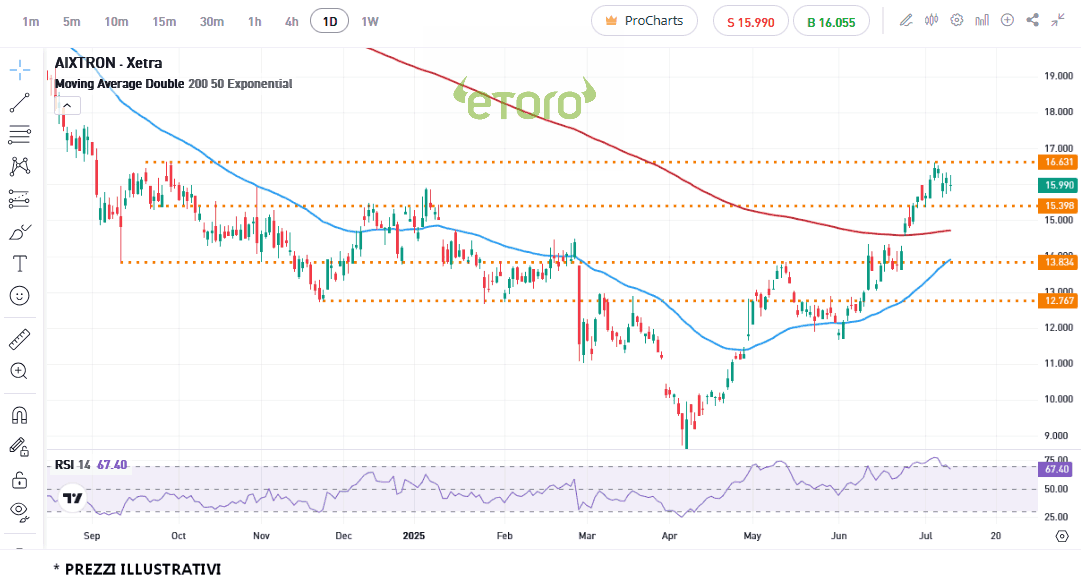
Task: Switch to the 5m timeframe
Action: [x=72, y=21]
